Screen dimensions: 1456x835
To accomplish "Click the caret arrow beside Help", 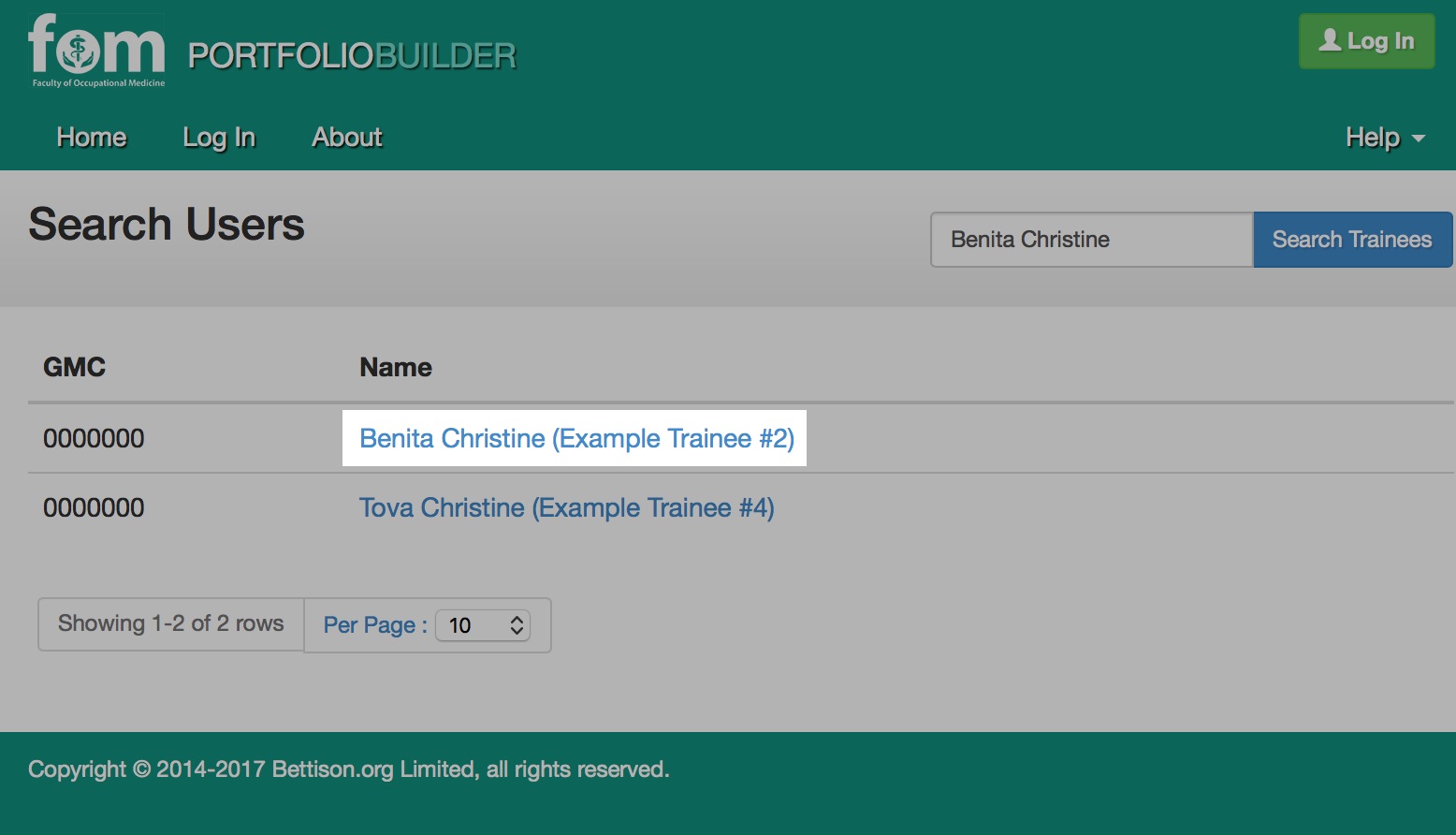I will (1418, 139).
